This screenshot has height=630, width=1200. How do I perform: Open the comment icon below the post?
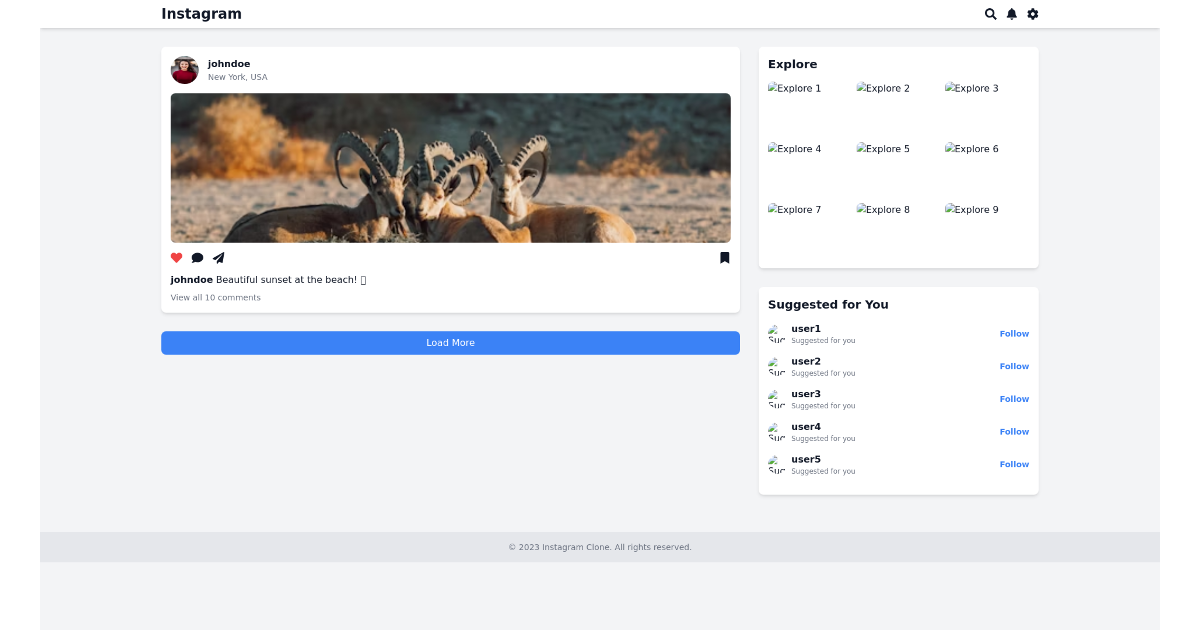tap(198, 257)
